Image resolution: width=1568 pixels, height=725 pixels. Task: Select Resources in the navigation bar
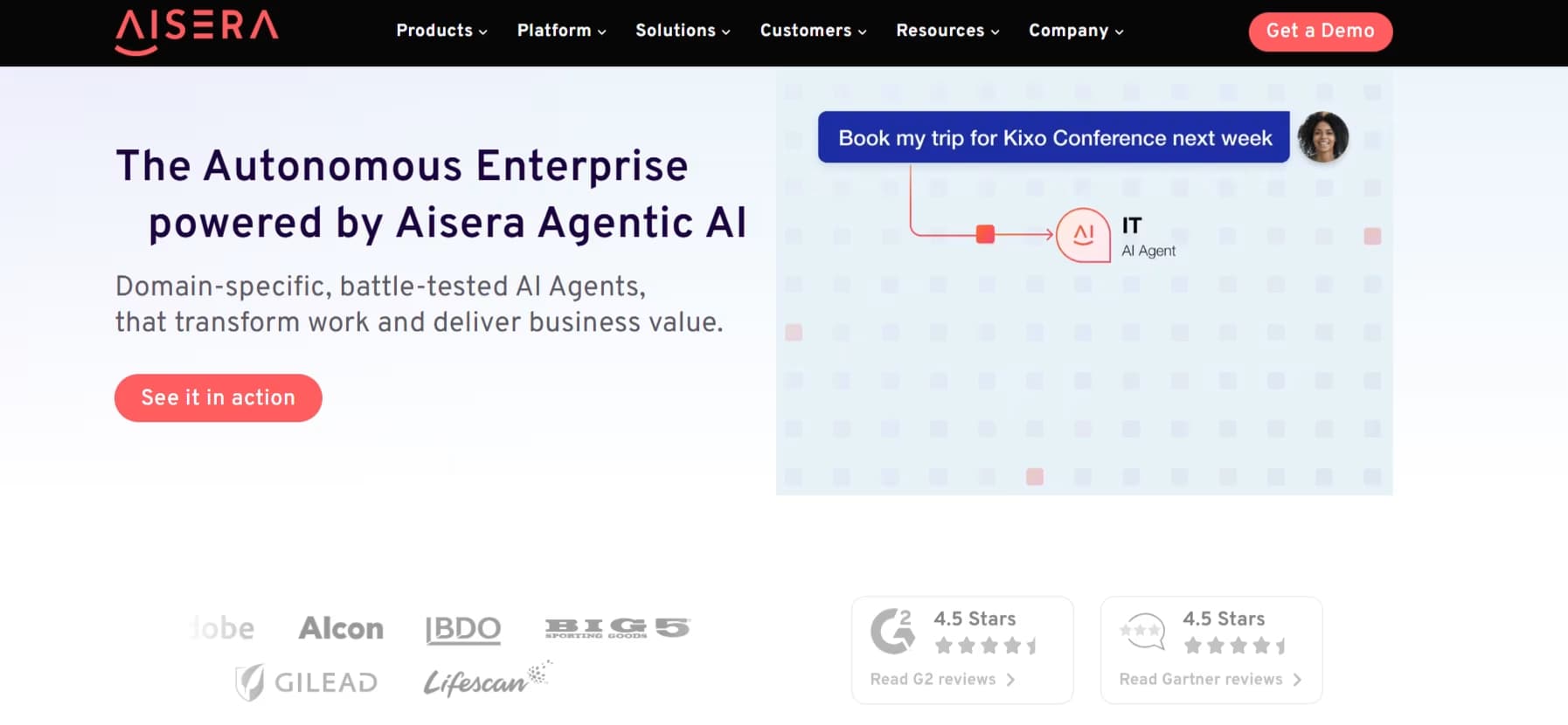tap(946, 31)
